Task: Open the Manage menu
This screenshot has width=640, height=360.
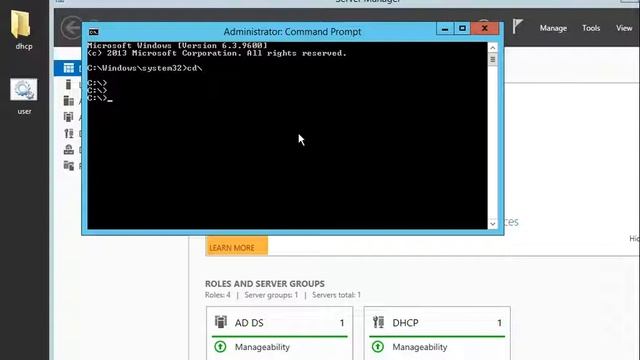Action: 553,28
